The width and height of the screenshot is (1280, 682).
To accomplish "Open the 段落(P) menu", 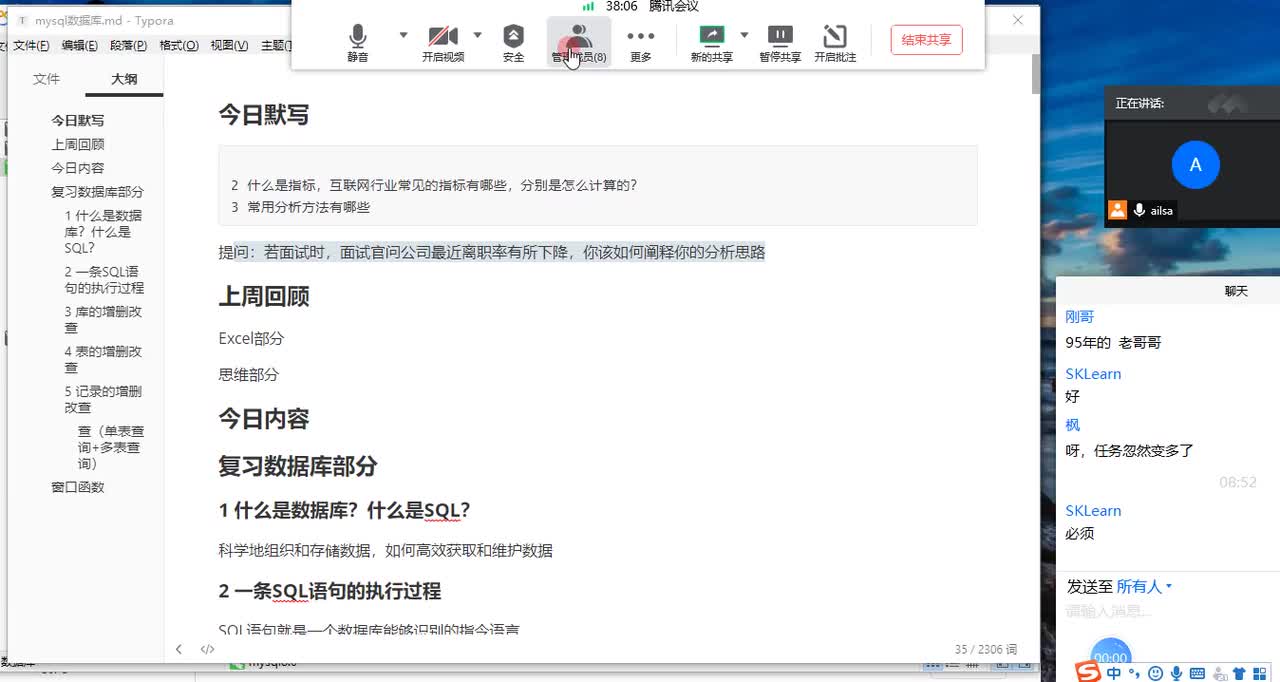I will pyautogui.click(x=128, y=45).
